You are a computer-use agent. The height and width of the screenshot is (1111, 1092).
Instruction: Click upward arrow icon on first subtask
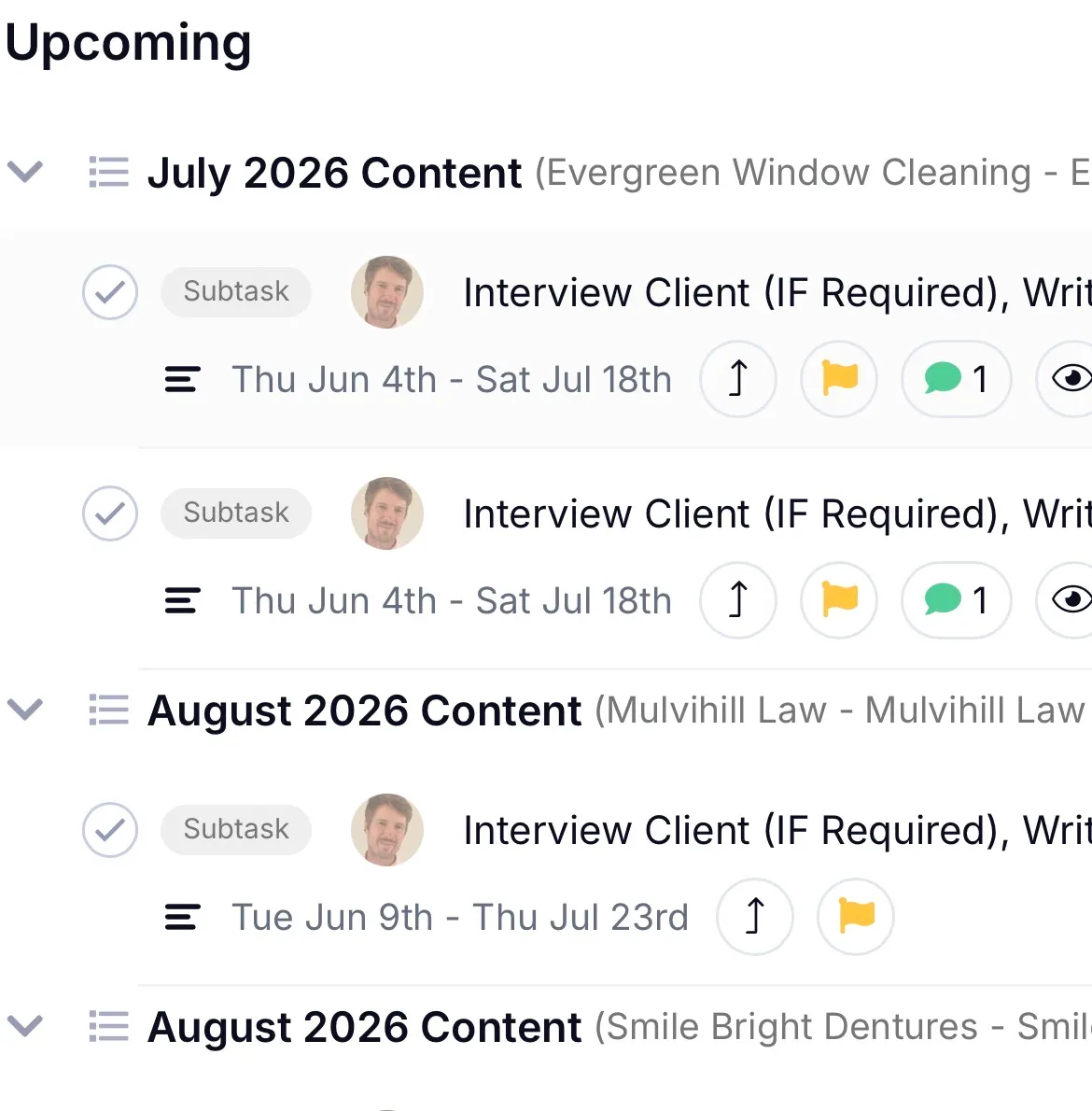tap(738, 379)
